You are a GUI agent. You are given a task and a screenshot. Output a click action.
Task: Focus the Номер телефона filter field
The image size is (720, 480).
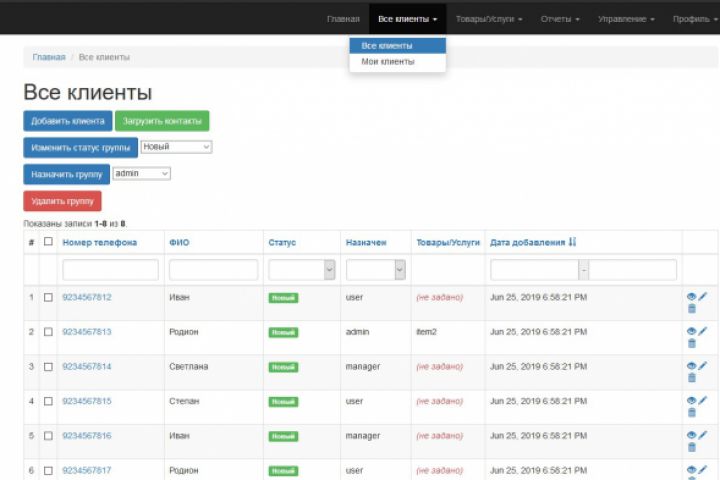coord(111,270)
